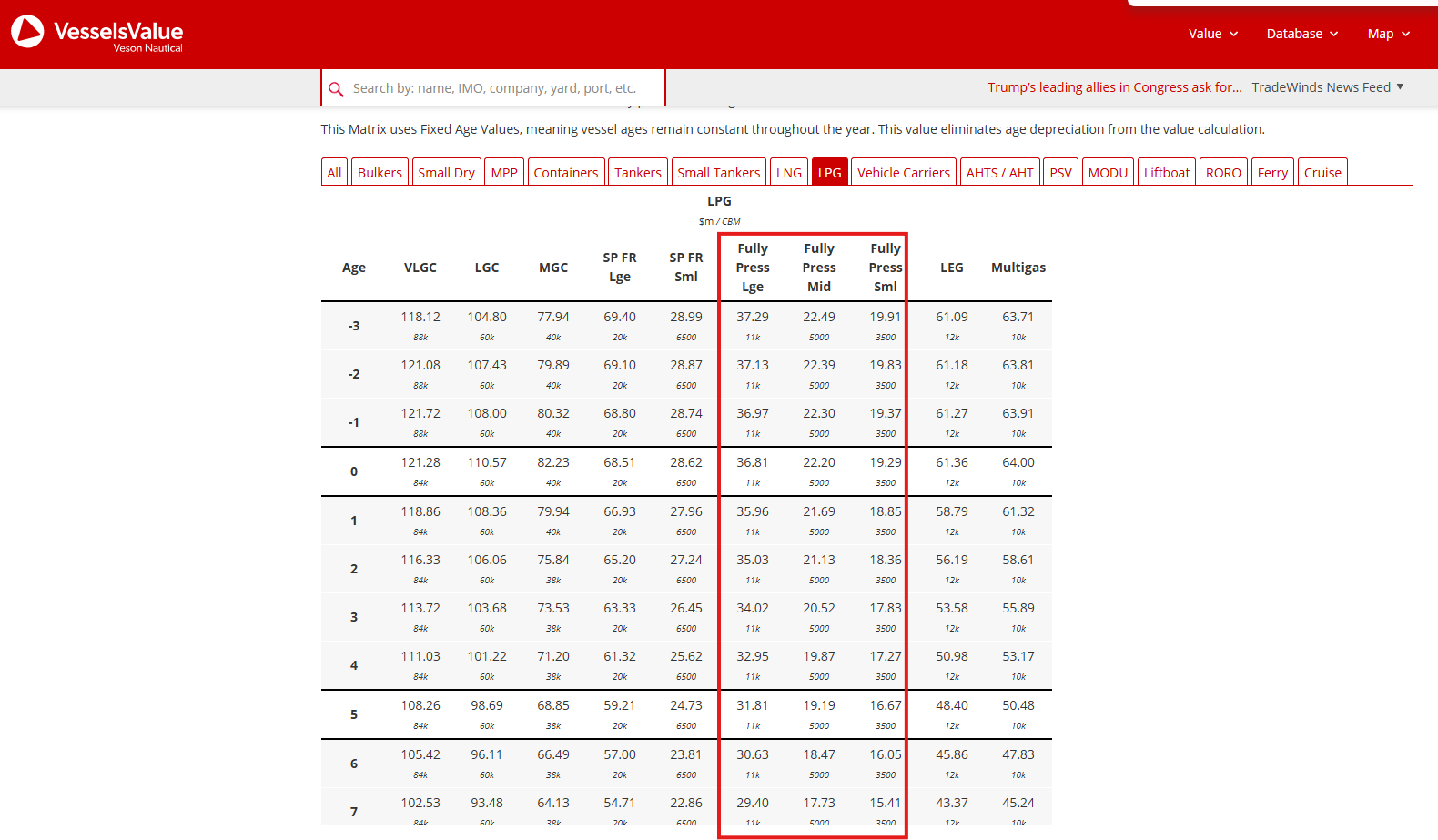The width and height of the screenshot is (1438, 840).
Task: Switch to the Bulkers tab
Action: (x=380, y=172)
